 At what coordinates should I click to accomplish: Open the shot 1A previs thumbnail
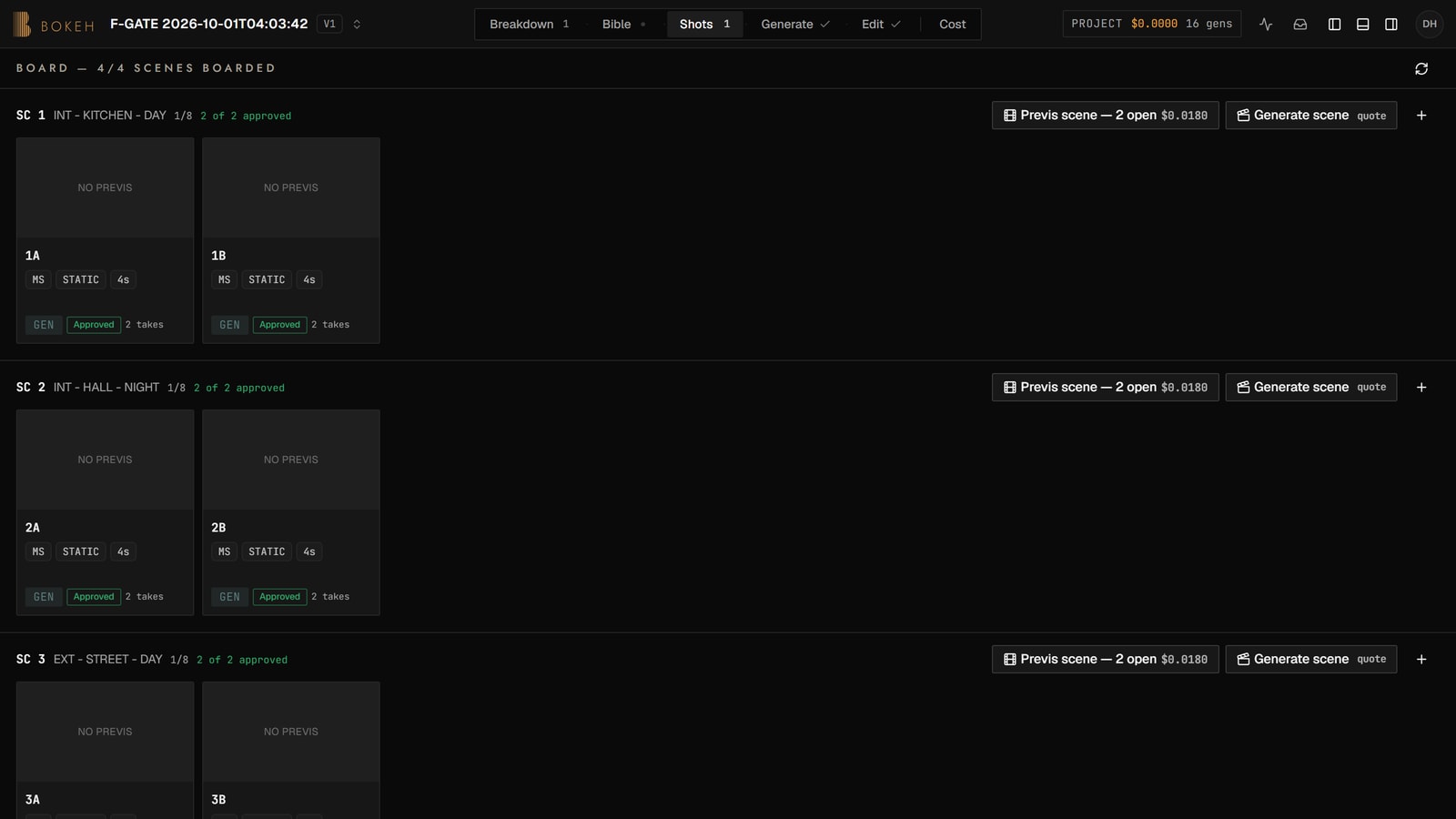(x=106, y=188)
